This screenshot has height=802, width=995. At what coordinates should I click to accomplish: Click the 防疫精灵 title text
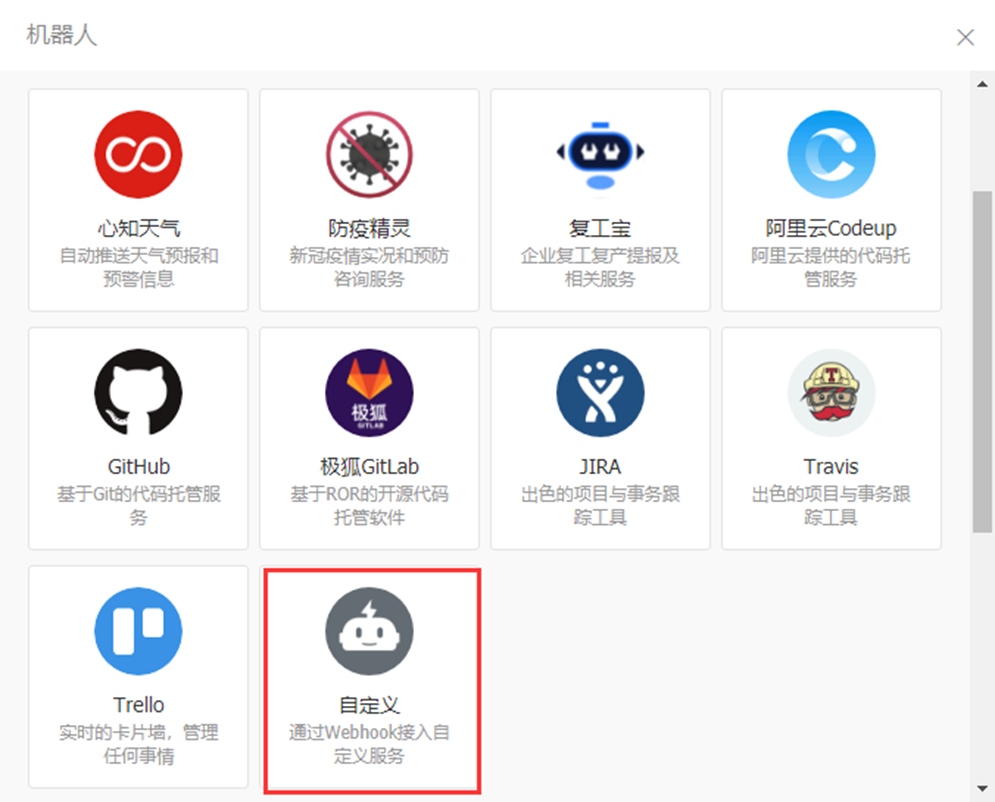(x=369, y=228)
